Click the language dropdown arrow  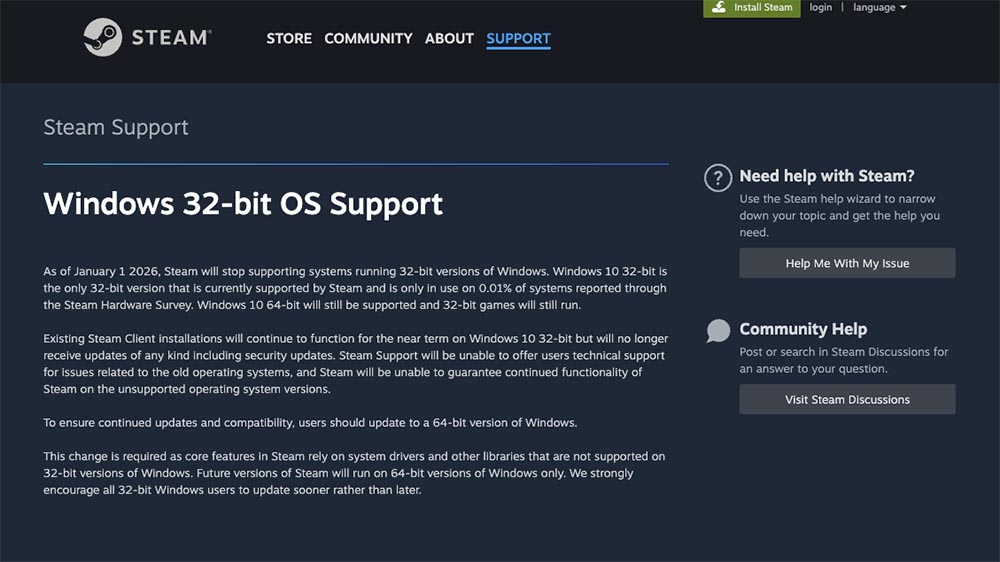(903, 8)
